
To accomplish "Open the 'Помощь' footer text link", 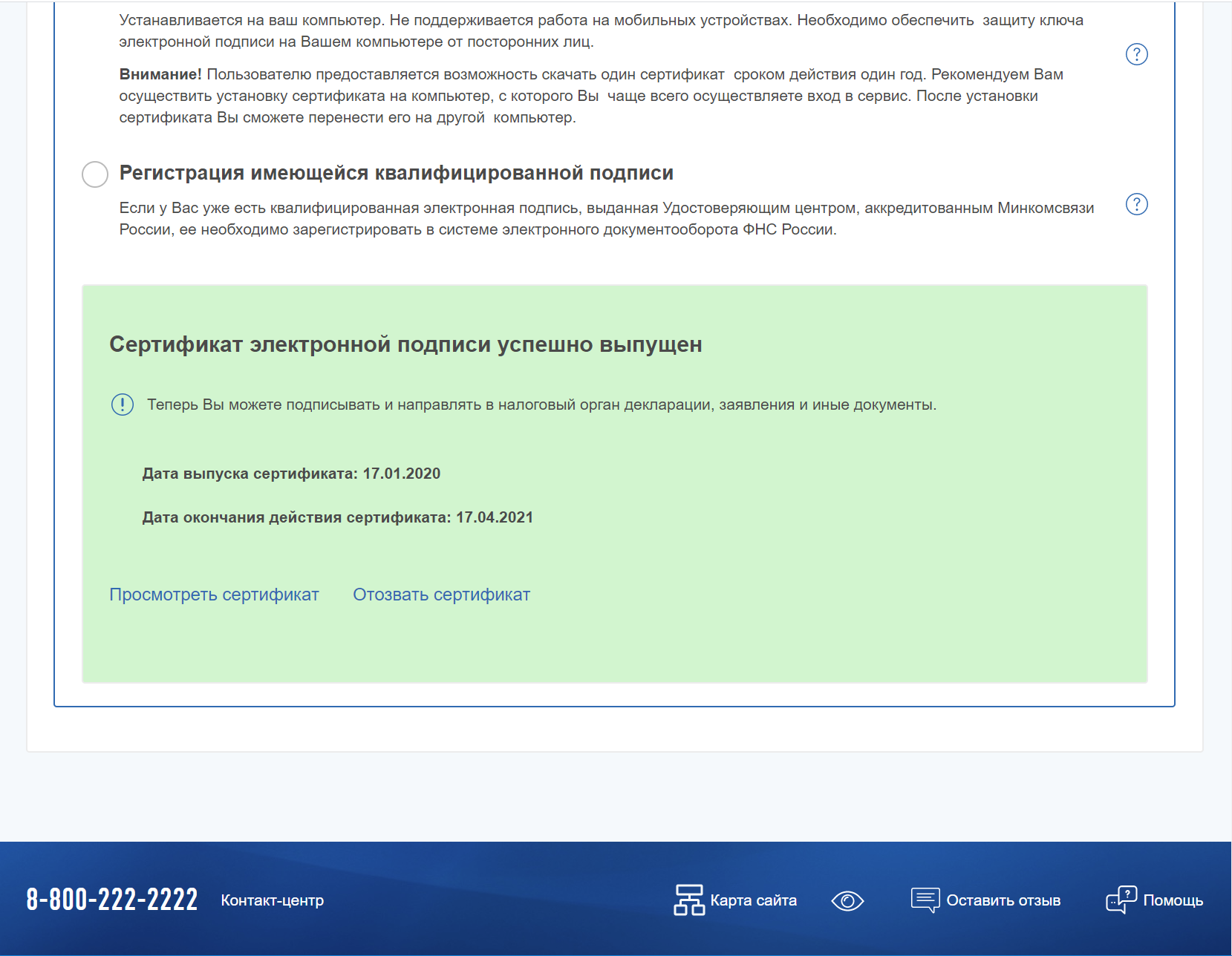I will pos(1173,900).
